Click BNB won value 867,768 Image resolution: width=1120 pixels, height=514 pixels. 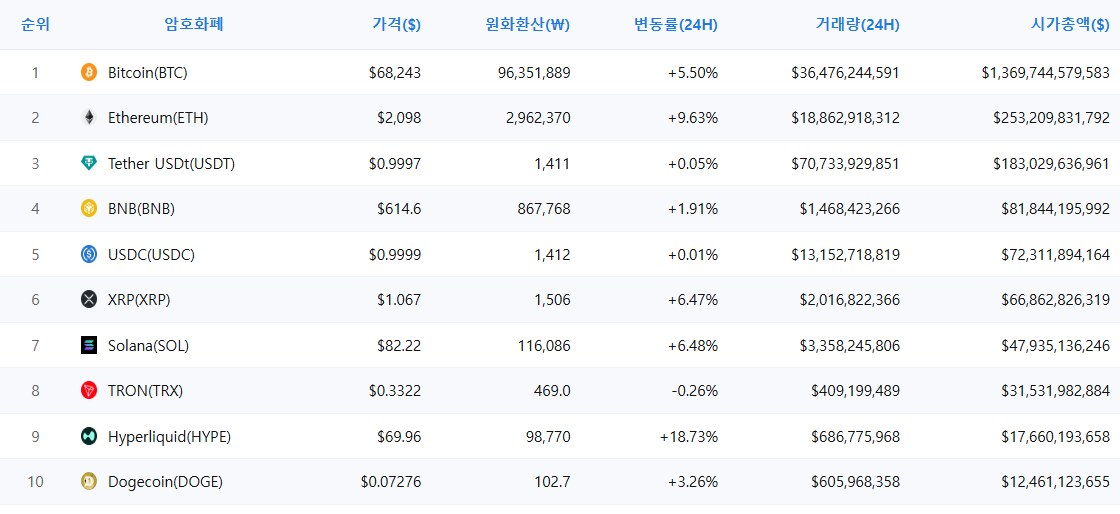[544, 209]
